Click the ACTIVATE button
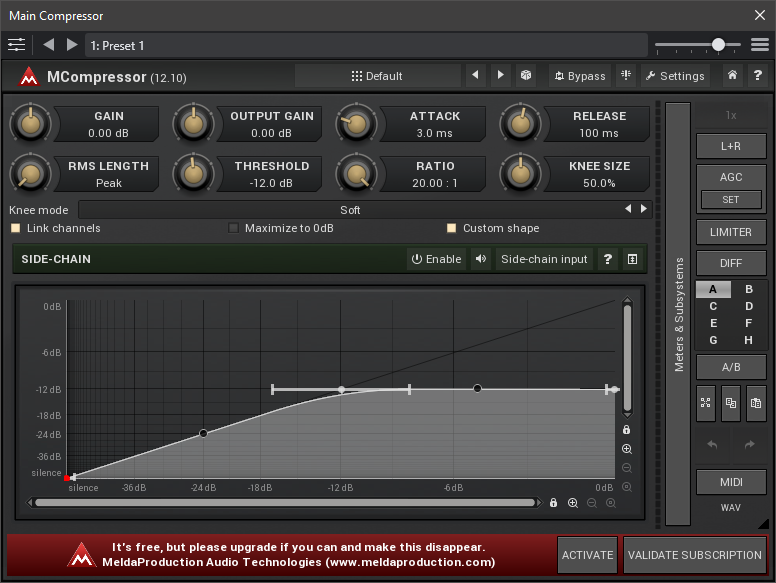 click(587, 555)
